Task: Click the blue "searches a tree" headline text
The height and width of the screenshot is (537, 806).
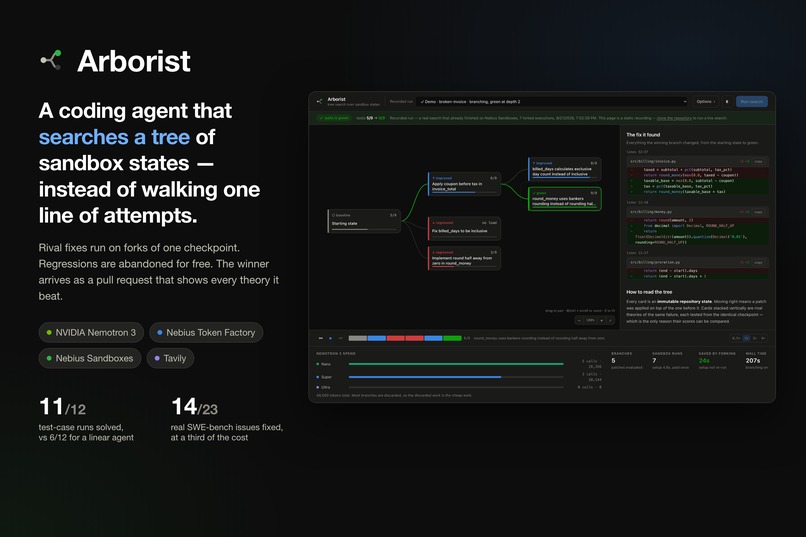Action: (114, 137)
